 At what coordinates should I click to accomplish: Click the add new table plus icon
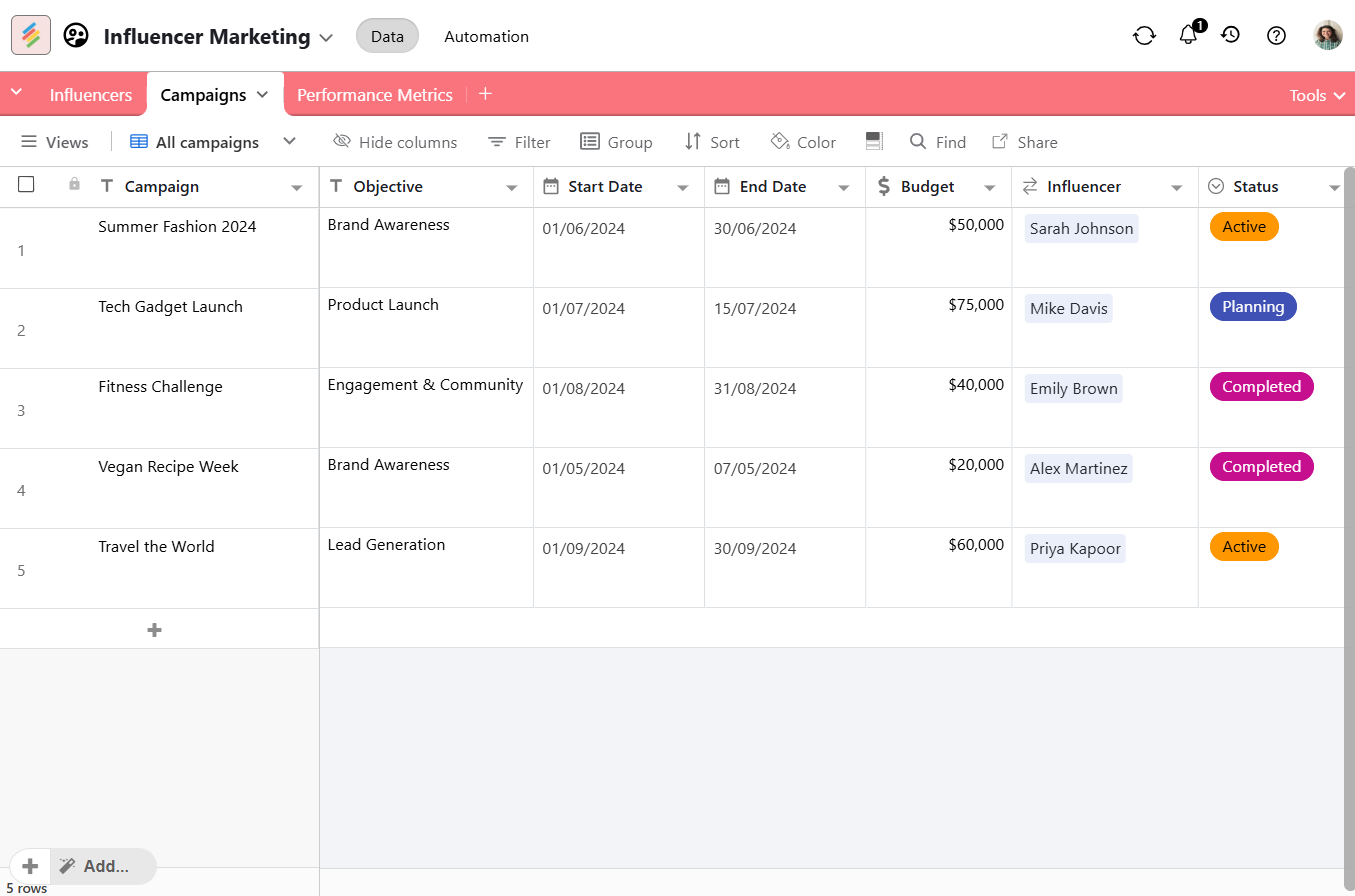(x=485, y=94)
